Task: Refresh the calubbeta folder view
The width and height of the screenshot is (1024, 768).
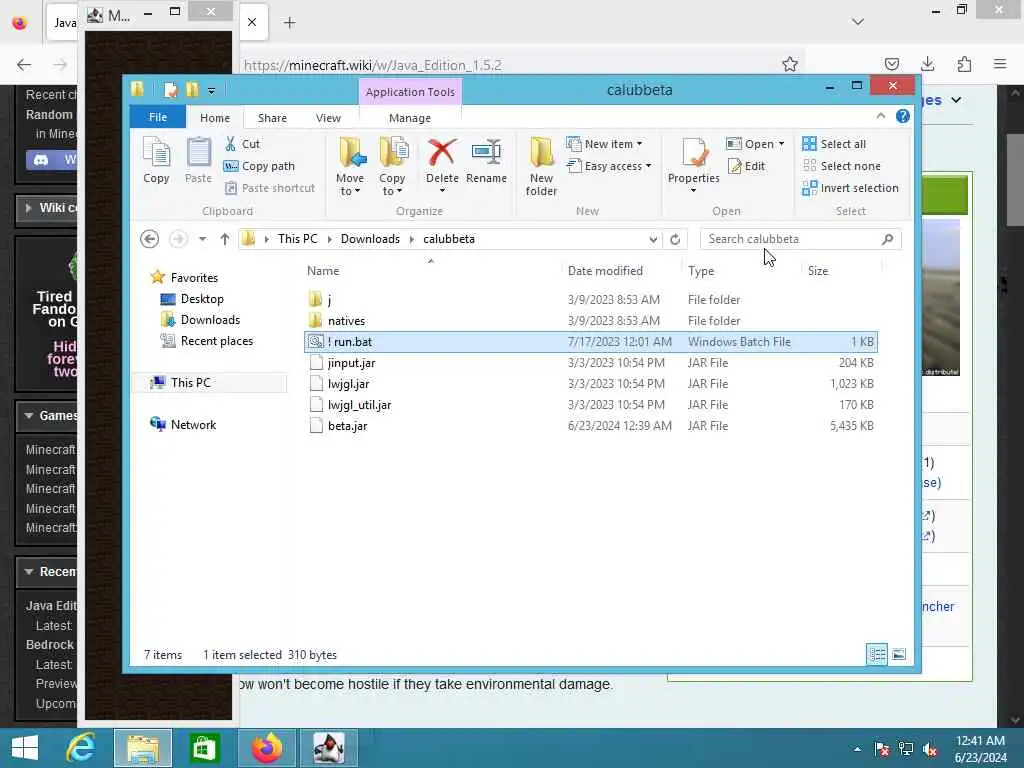Action: (x=675, y=239)
